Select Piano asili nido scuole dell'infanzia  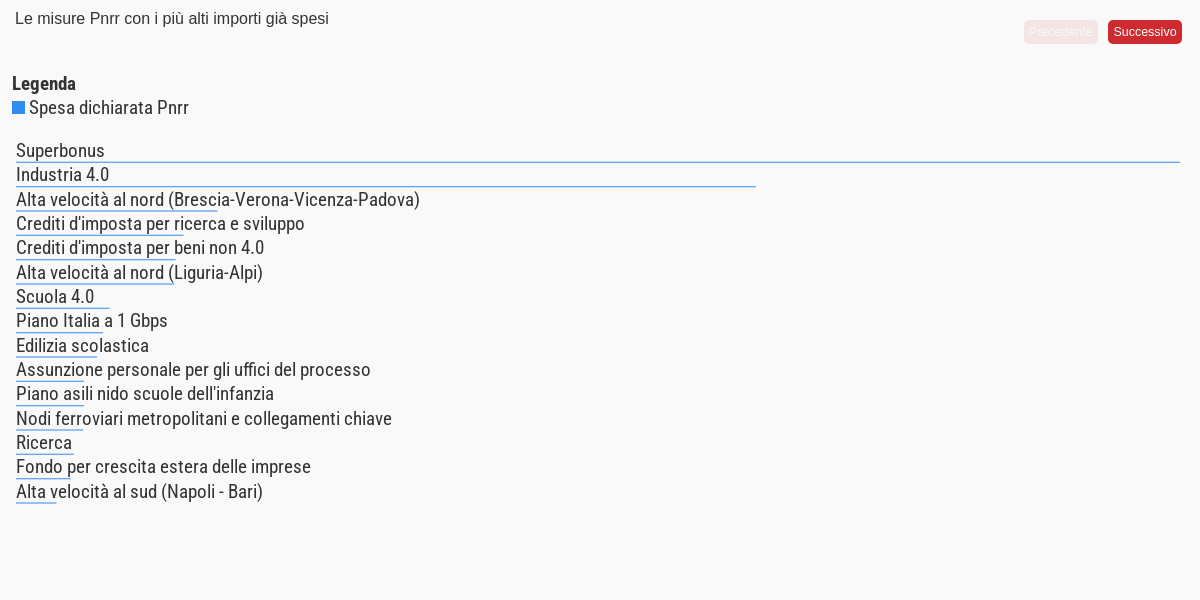145,394
